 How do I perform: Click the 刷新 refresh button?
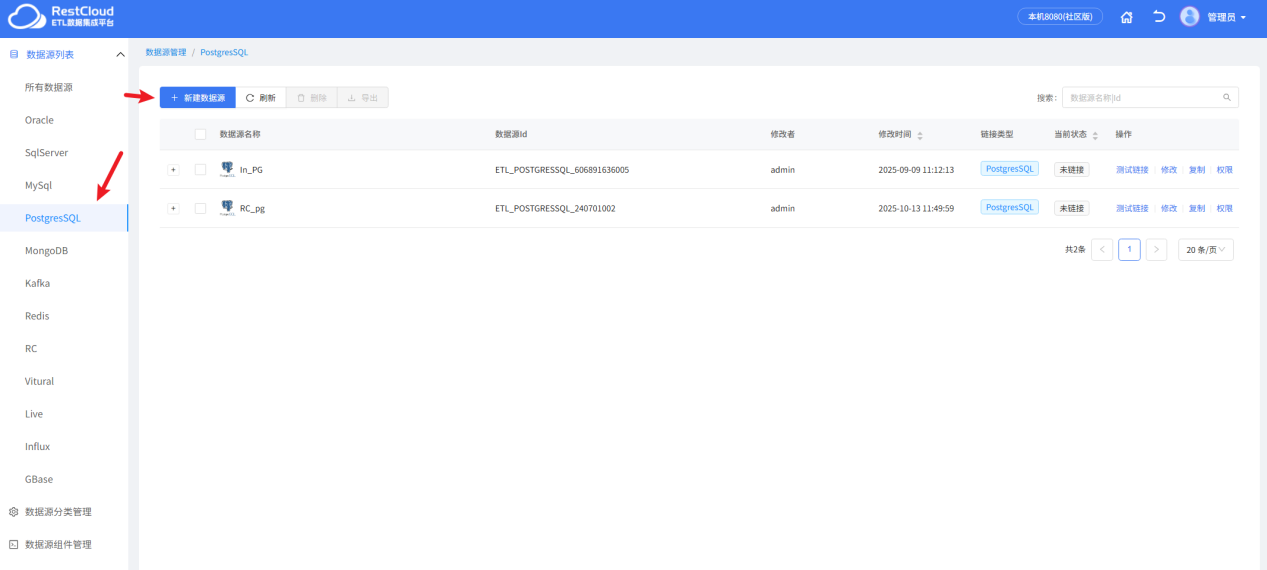click(x=261, y=98)
